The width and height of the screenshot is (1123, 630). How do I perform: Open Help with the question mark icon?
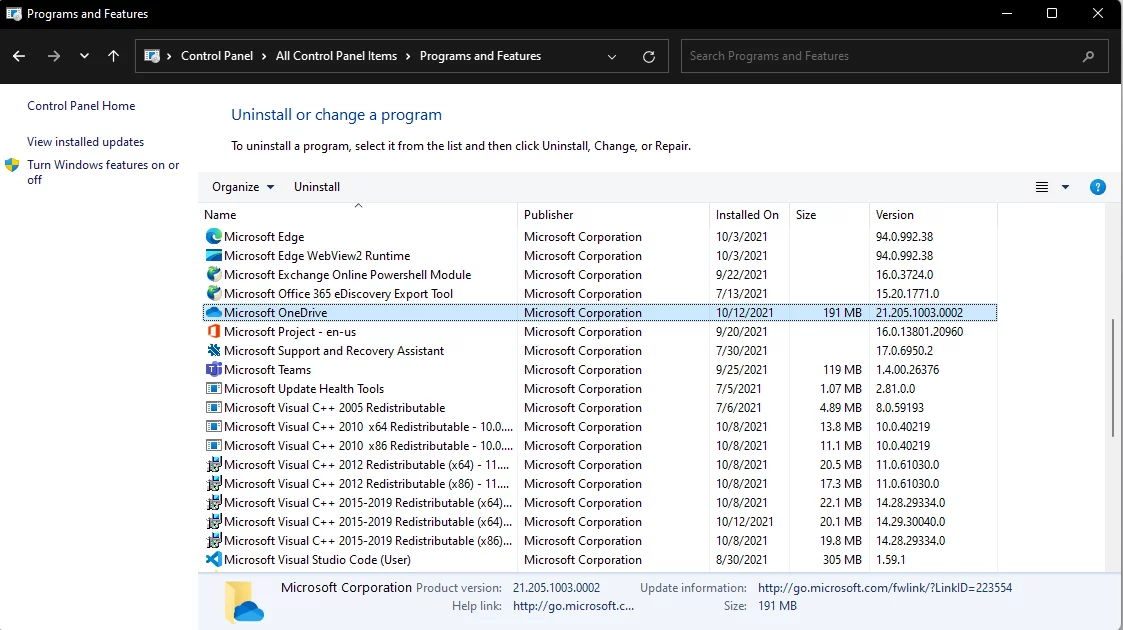click(x=1097, y=187)
